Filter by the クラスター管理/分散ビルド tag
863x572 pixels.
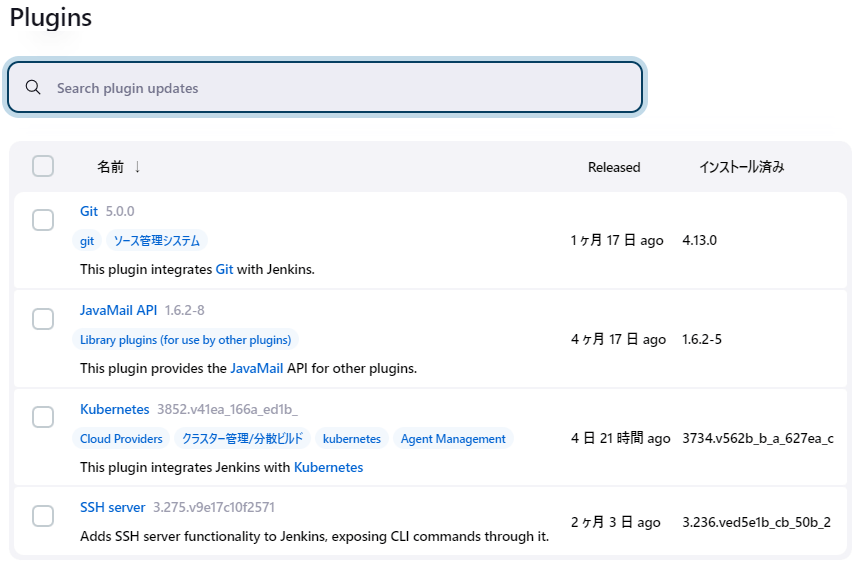point(242,439)
